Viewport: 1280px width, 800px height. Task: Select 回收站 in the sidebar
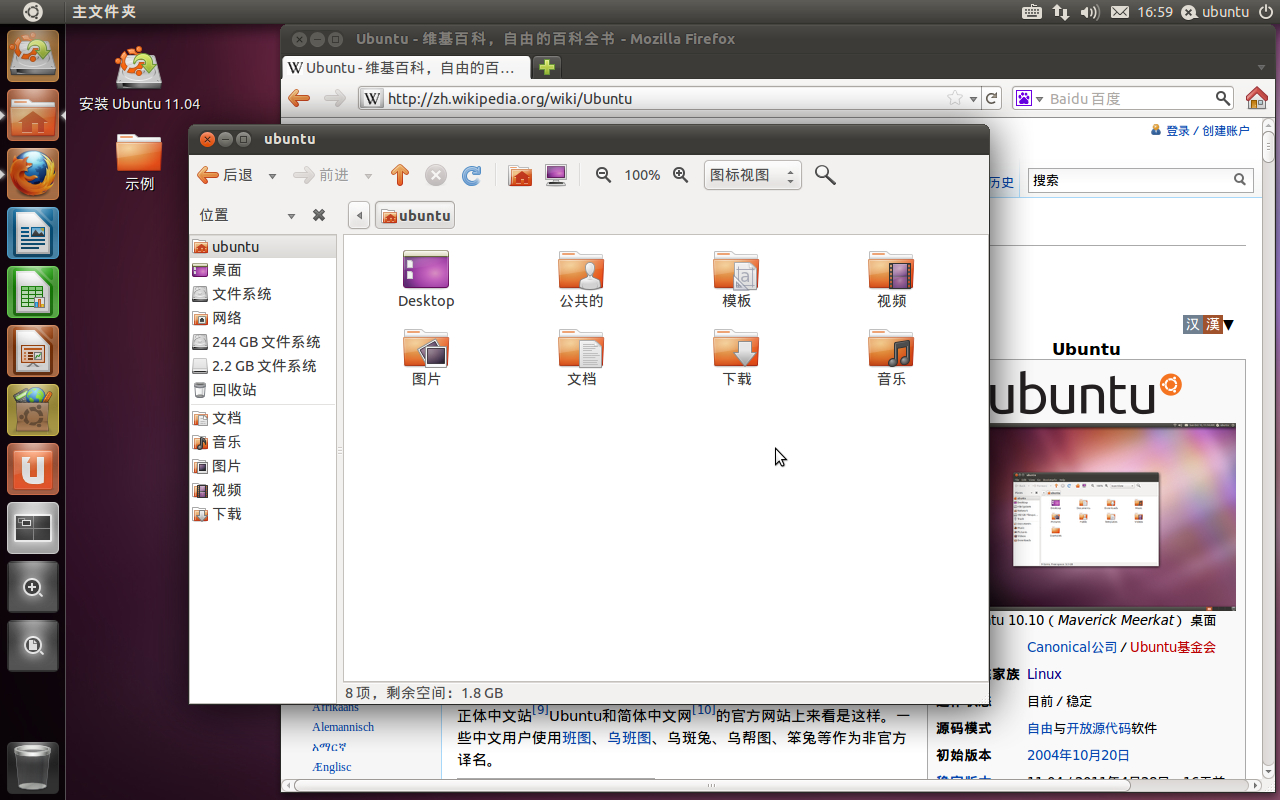(x=234, y=390)
